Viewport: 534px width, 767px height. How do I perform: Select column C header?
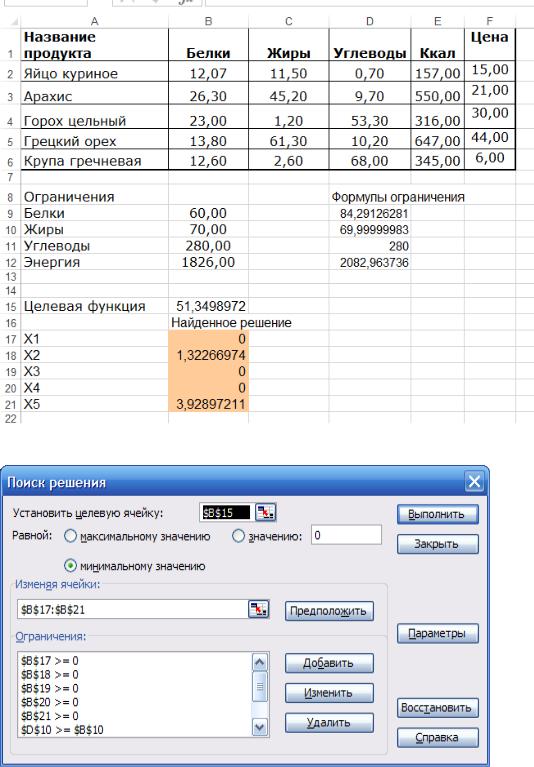(289, 21)
